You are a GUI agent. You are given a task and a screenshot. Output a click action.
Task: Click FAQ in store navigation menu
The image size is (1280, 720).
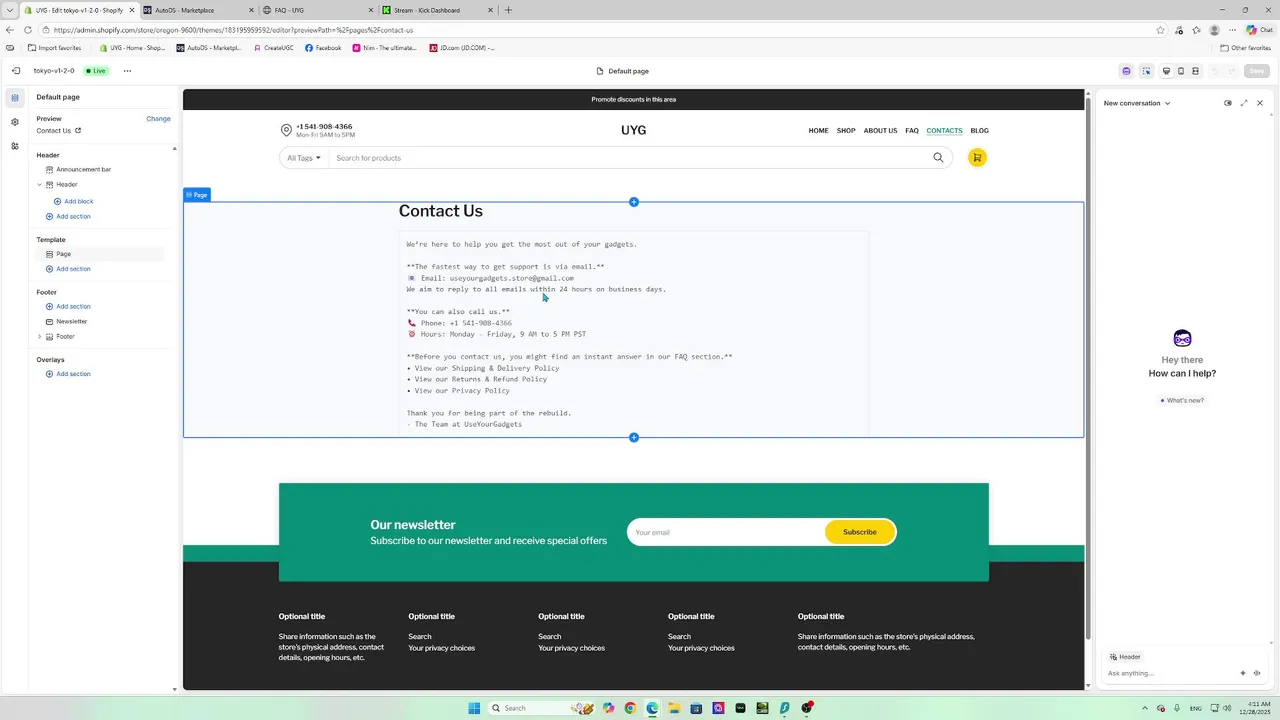click(912, 130)
